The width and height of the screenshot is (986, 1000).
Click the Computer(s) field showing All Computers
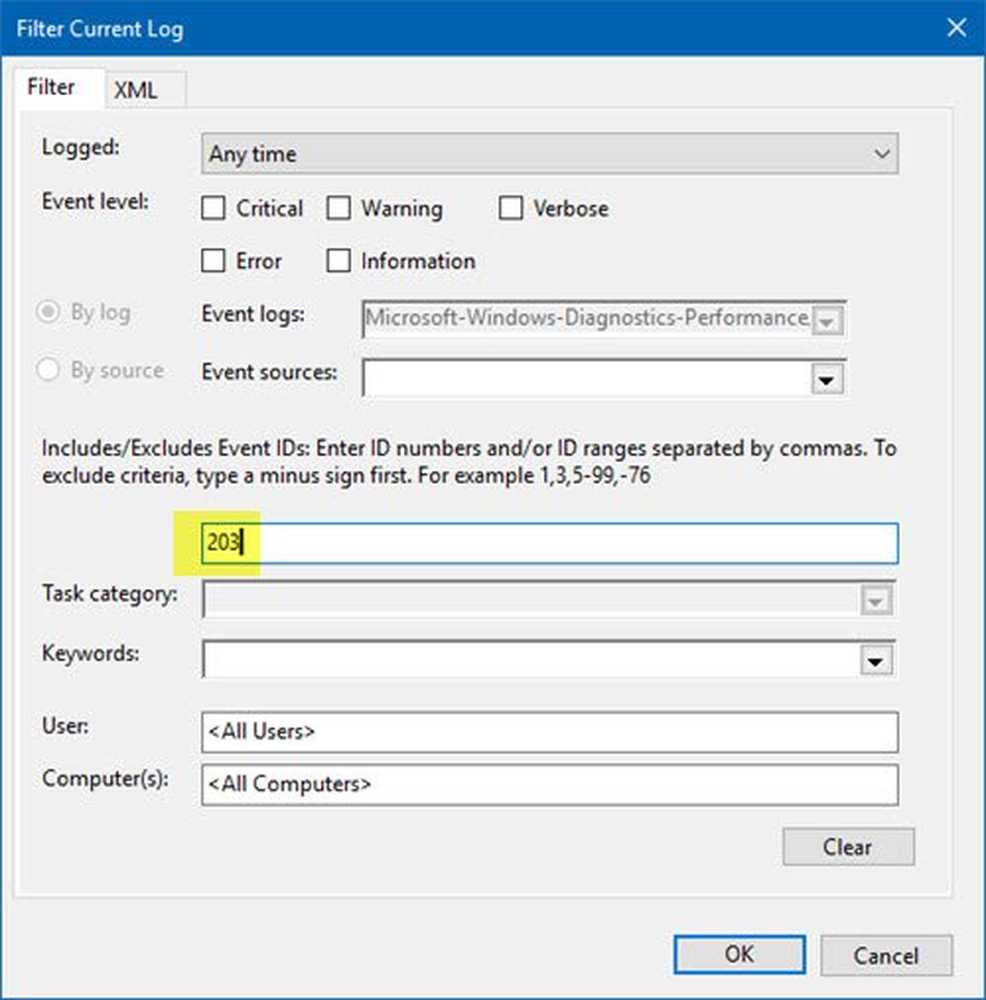(x=550, y=784)
